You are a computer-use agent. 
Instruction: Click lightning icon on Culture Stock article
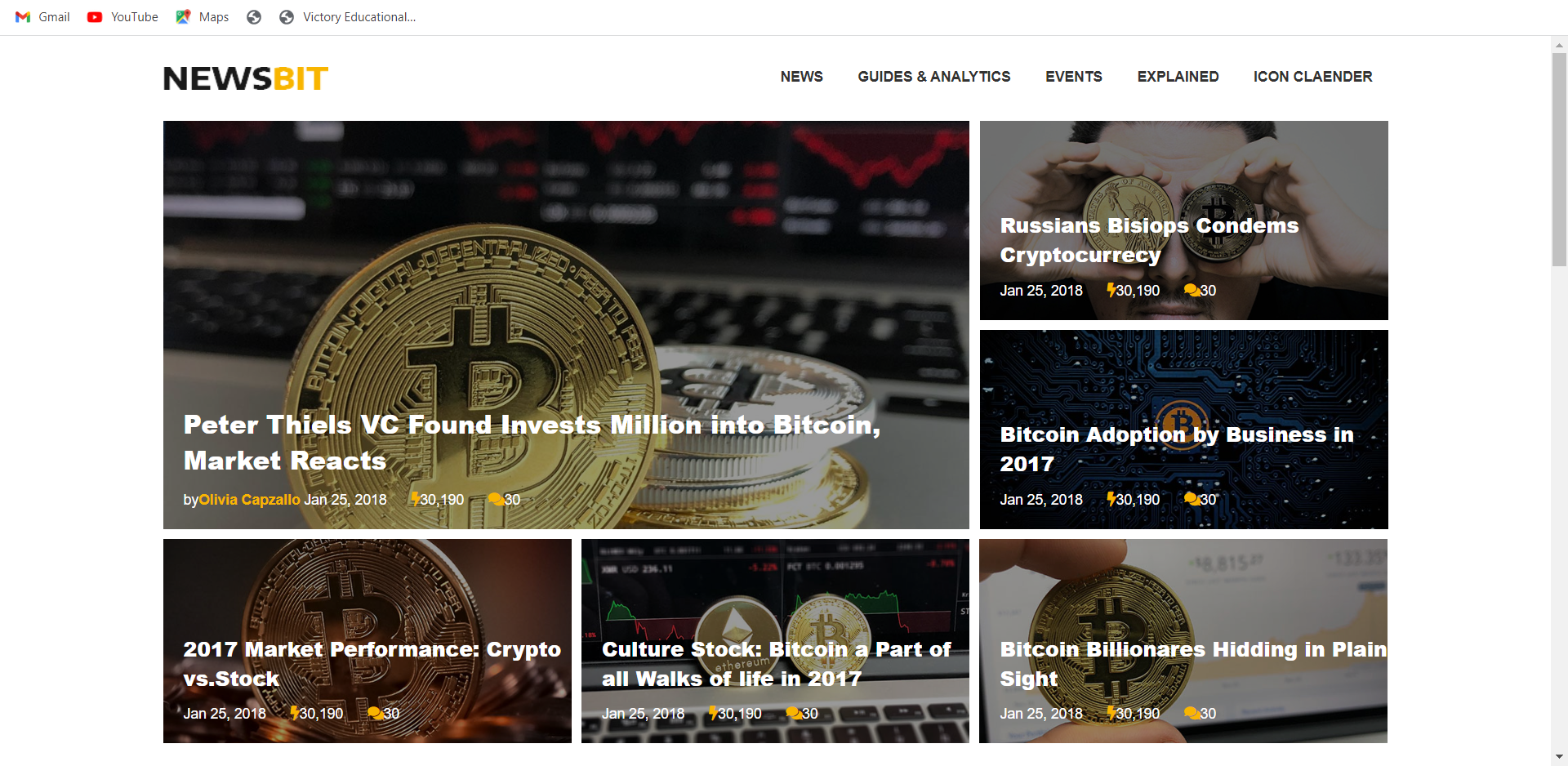[713, 713]
